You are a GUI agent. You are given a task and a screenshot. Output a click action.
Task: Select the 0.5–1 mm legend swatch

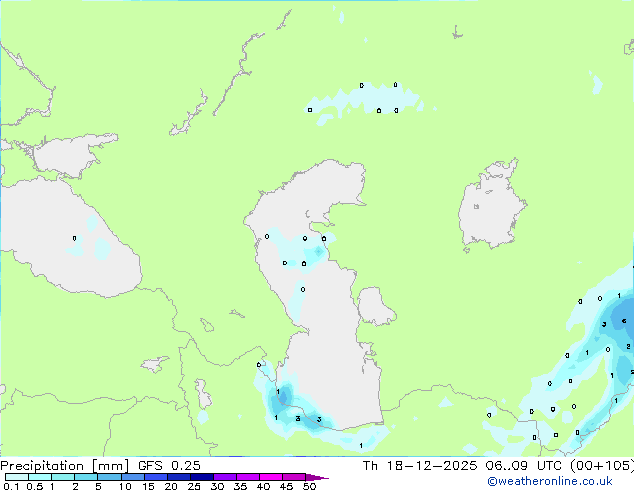coord(40,477)
